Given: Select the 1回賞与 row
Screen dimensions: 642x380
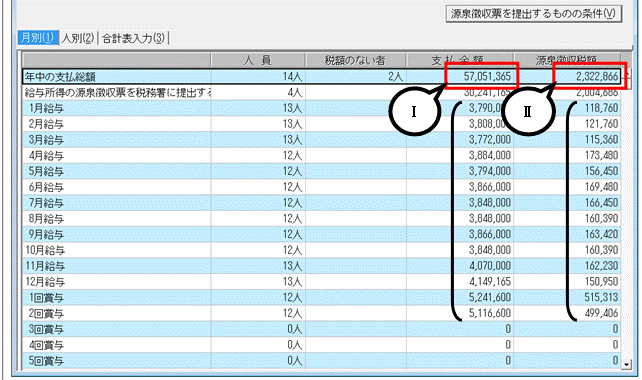Looking at the screenshot, I should (x=321, y=297).
